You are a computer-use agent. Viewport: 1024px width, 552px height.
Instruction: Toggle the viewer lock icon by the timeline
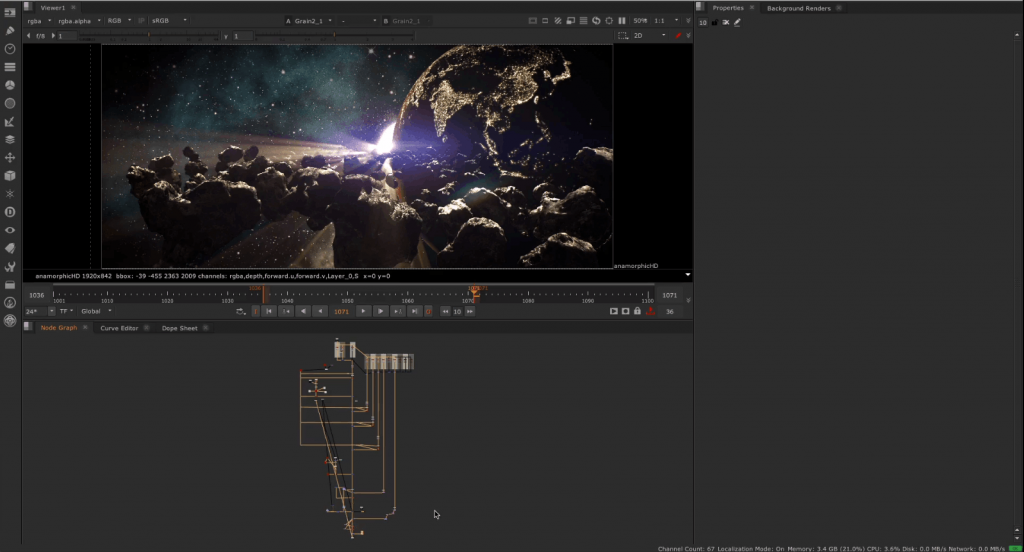(637, 311)
